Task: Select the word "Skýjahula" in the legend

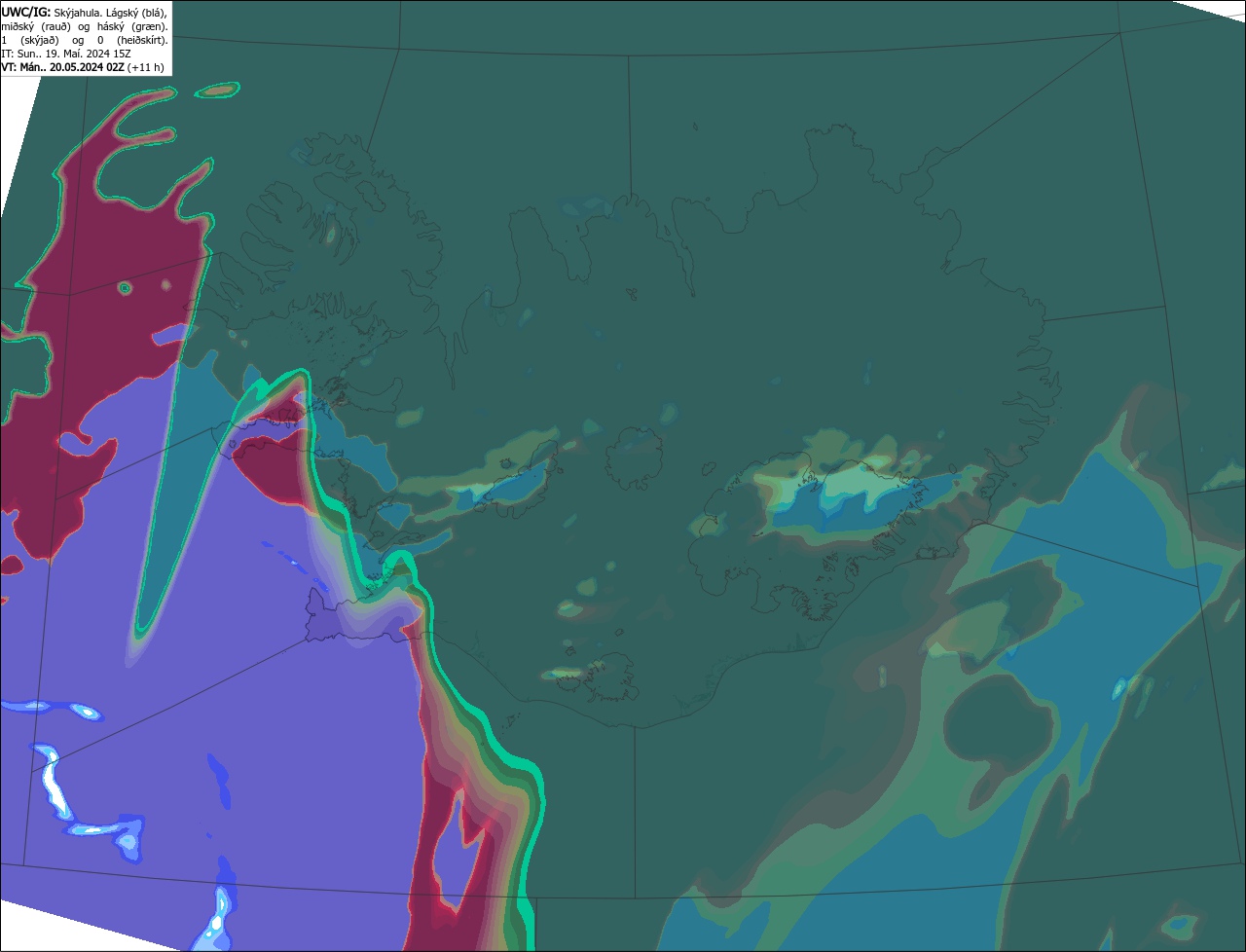Action: (x=76, y=14)
